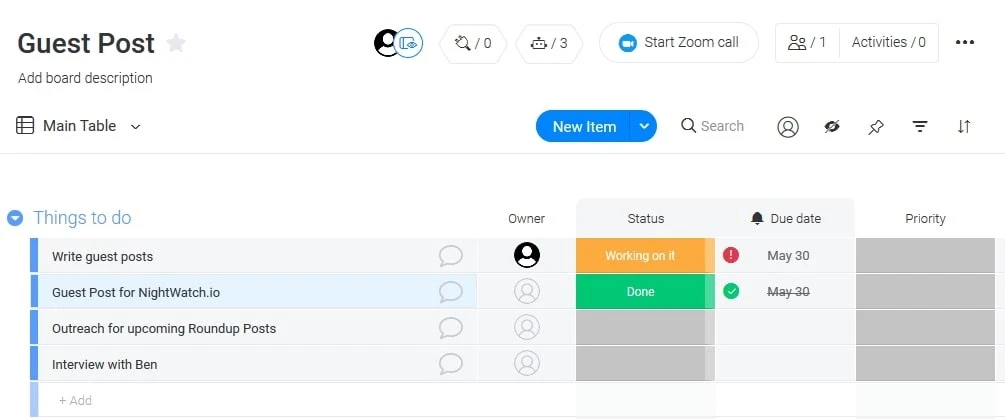Click the Start Zoom call button
This screenshot has height=419, width=1005.
coord(679,43)
